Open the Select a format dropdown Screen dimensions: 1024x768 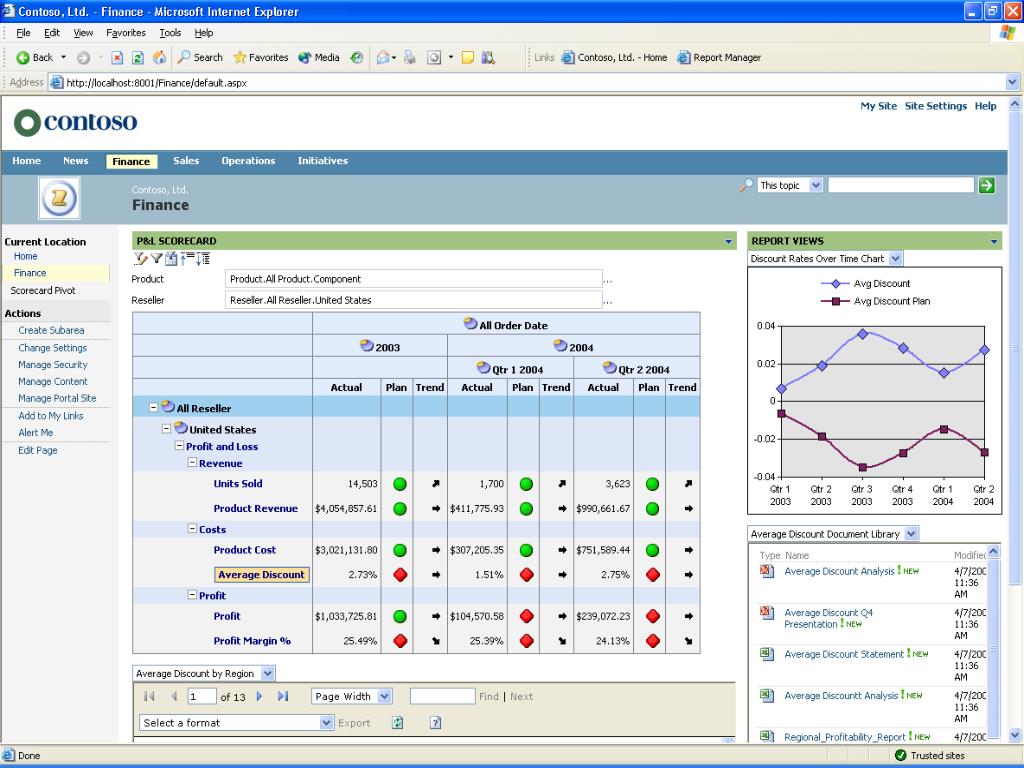[327, 722]
